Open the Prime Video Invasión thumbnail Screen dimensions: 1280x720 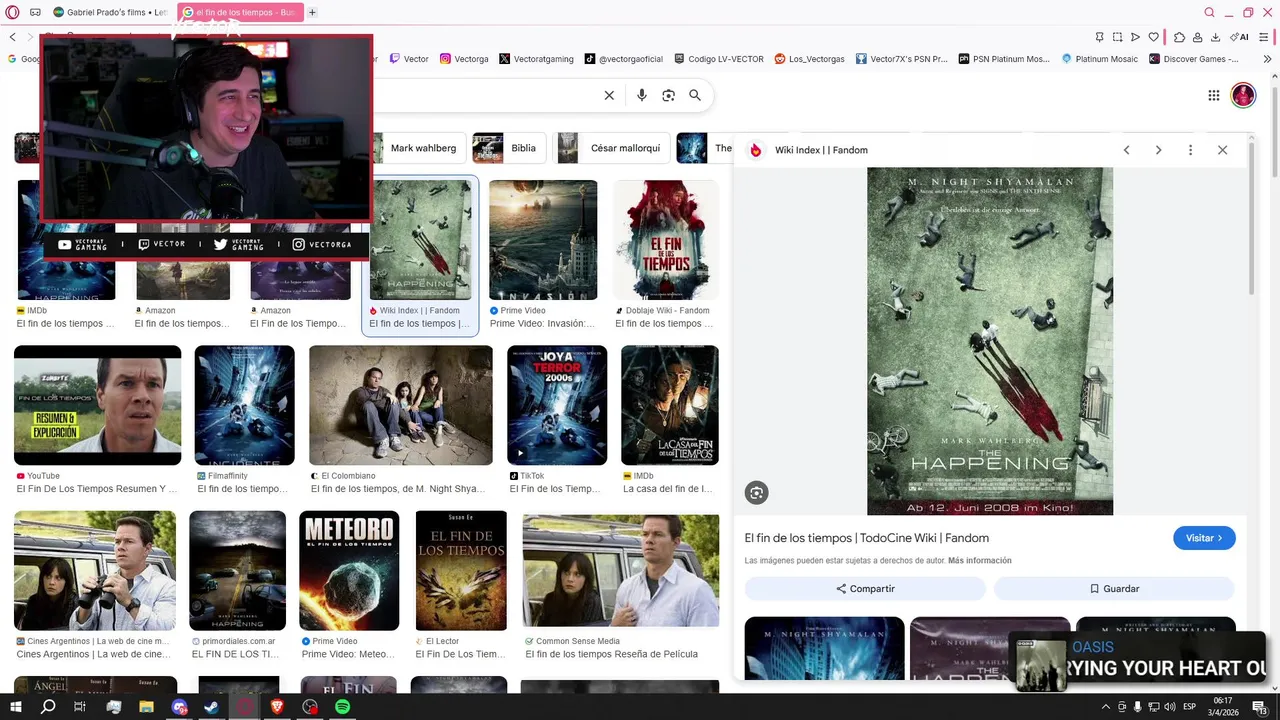tap(543, 240)
